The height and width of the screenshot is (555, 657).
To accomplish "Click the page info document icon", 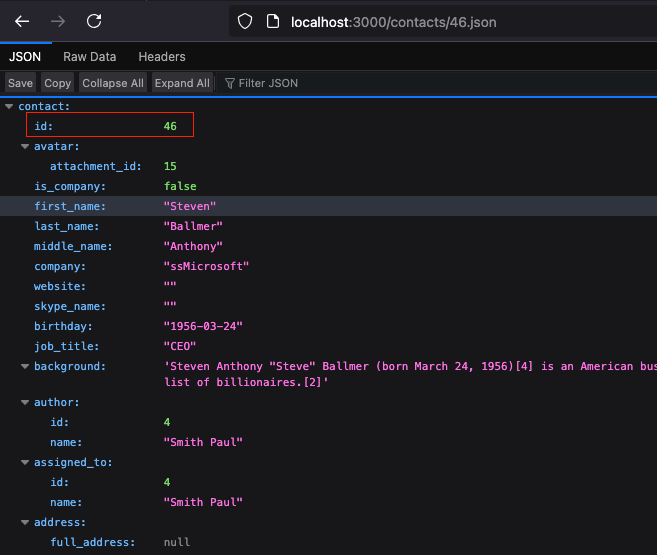I will (272, 21).
